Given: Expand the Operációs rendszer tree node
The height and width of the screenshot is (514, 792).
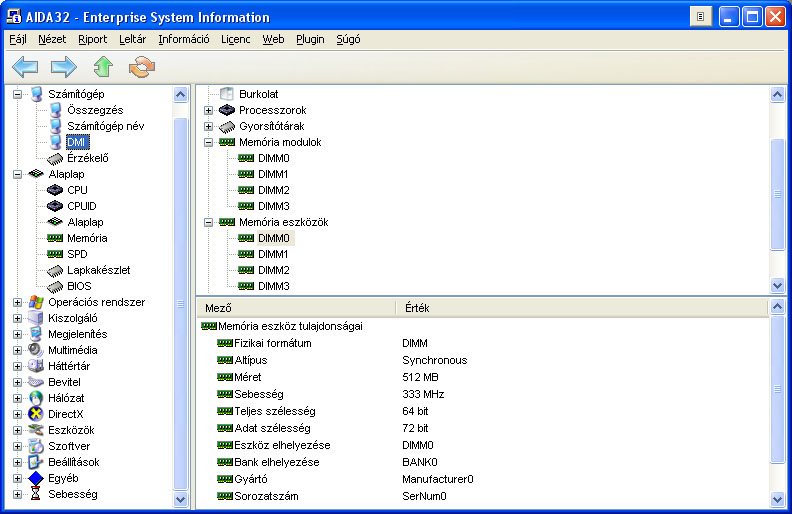Looking at the screenshot, I should pos(18,302).
